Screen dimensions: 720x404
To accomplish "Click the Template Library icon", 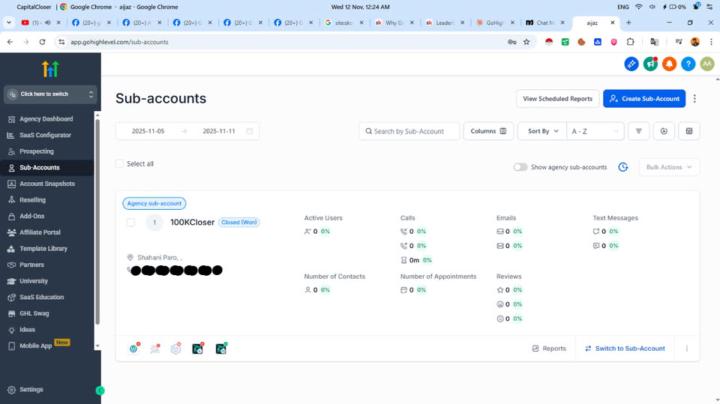I will pos(11,248).
